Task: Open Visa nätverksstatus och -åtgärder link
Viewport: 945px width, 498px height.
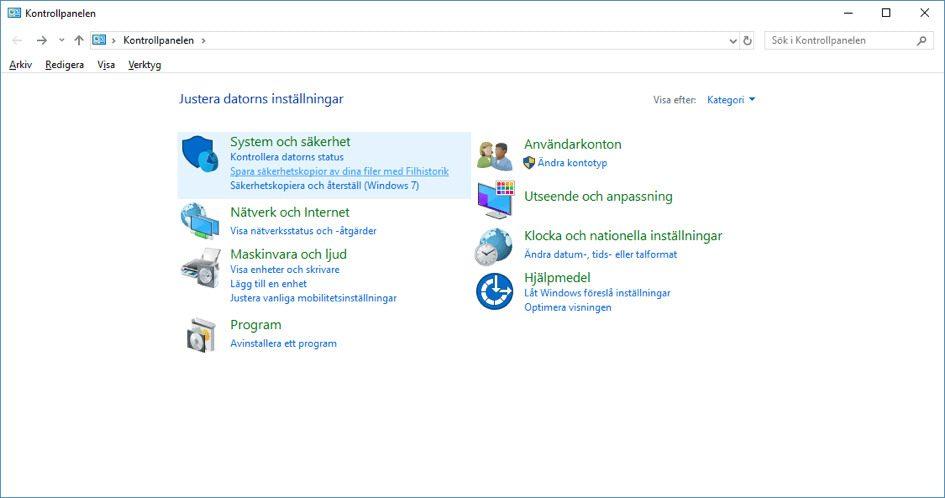Action: (x=303, y=231)
